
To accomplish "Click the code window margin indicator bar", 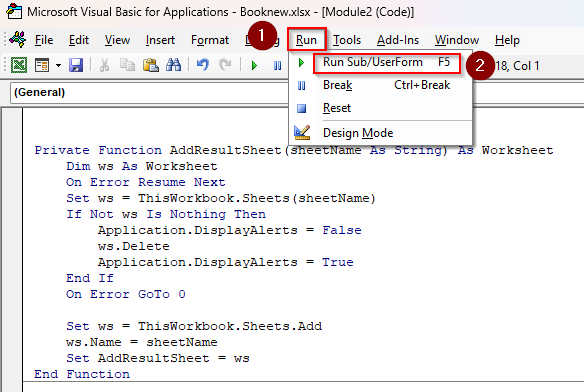I will tap(12, 250).
